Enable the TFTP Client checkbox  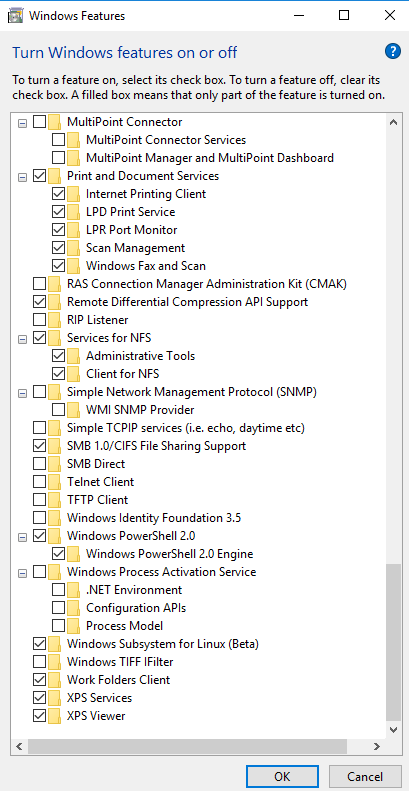point(39,500)
